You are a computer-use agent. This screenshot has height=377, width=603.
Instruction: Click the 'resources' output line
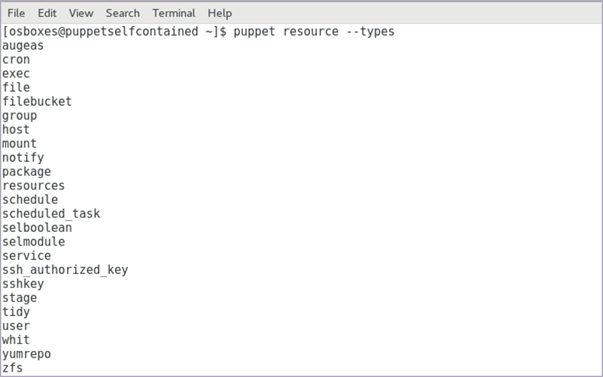click(x=33, y=186)
